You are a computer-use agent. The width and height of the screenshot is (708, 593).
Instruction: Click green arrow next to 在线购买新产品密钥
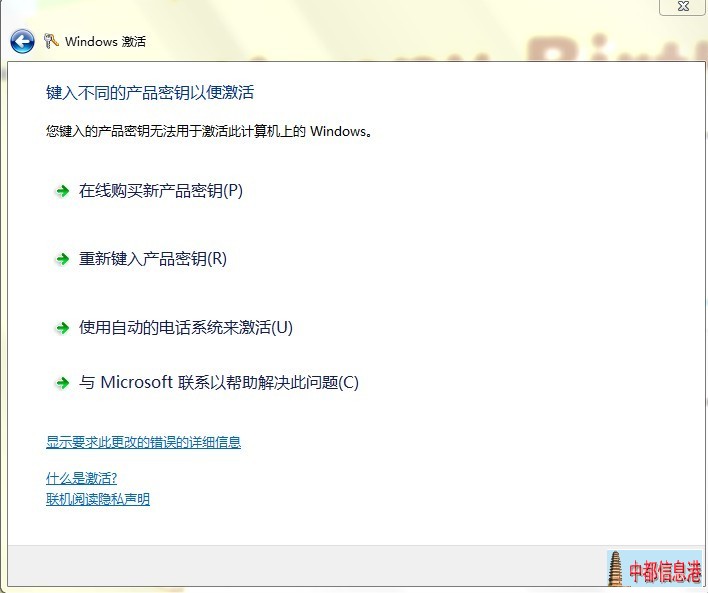(62, 191)
